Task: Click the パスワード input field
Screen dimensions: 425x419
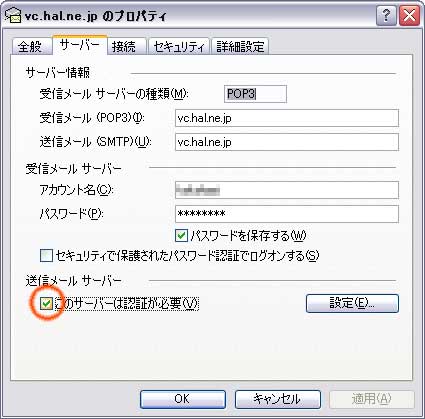Action: (x=287, y=214)
